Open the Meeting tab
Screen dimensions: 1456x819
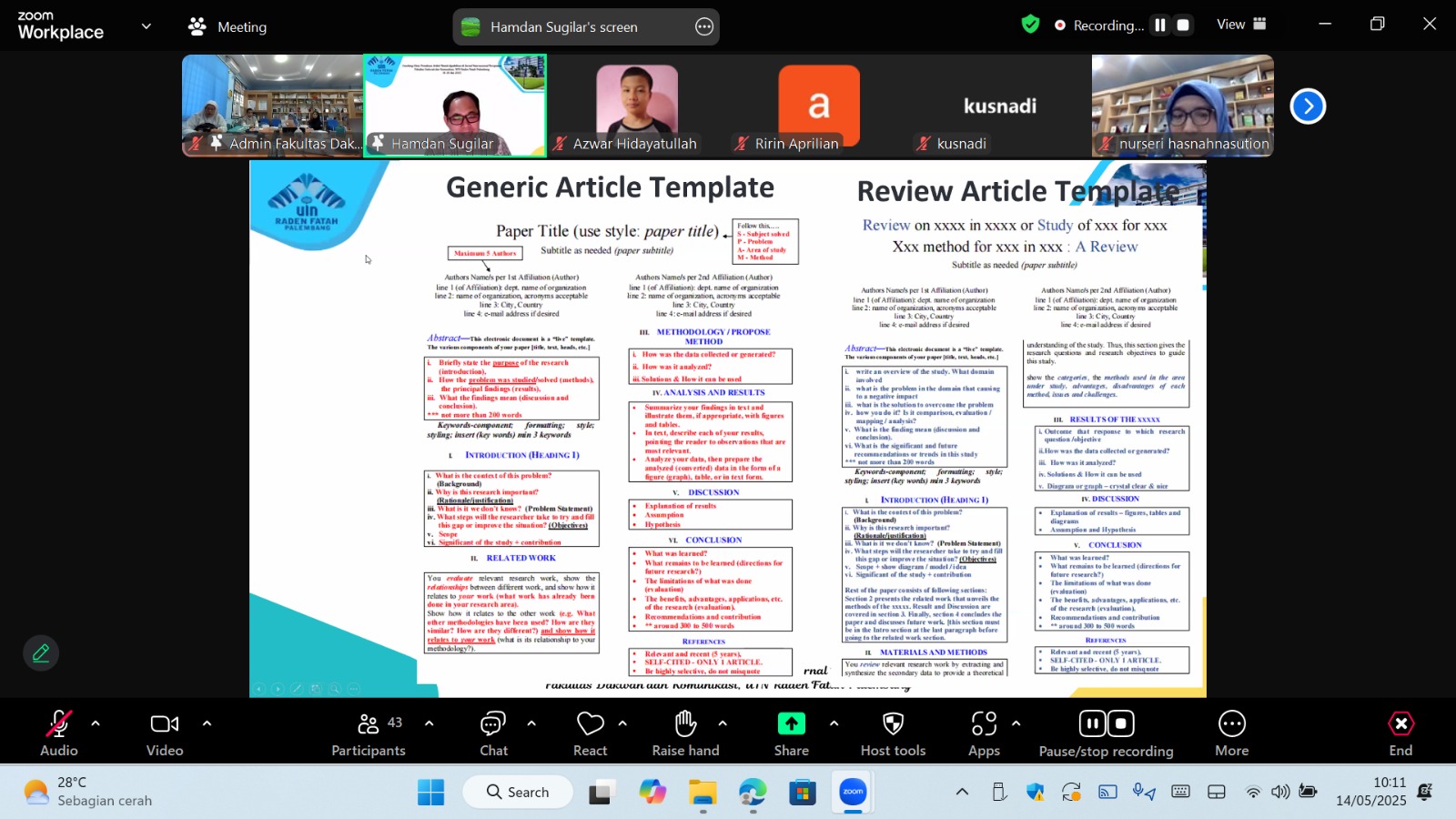pos(227,26)
